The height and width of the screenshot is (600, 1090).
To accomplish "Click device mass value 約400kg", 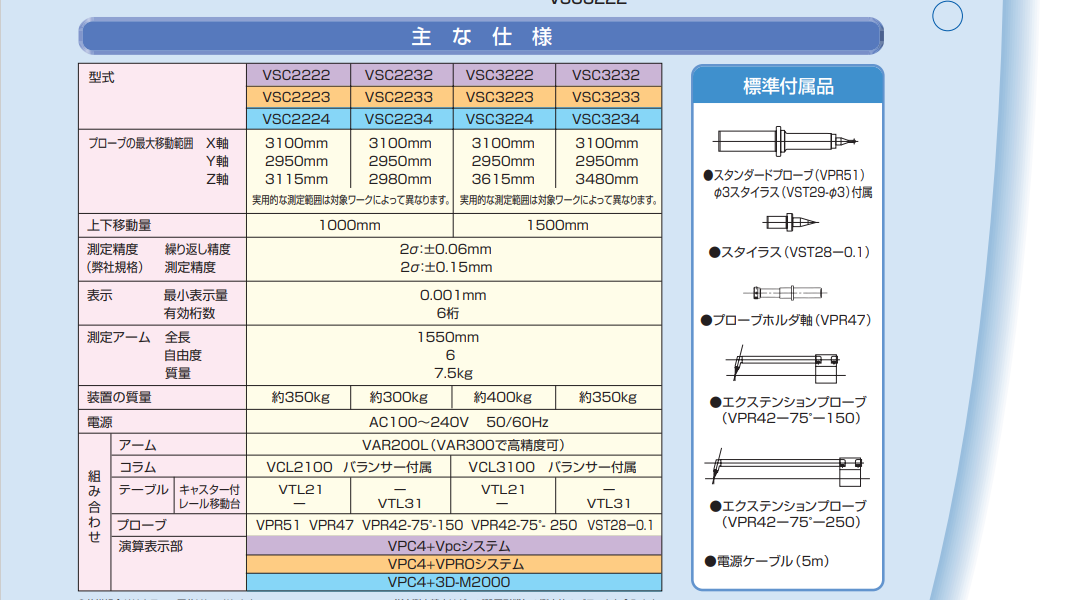I will tap(503, 398).
